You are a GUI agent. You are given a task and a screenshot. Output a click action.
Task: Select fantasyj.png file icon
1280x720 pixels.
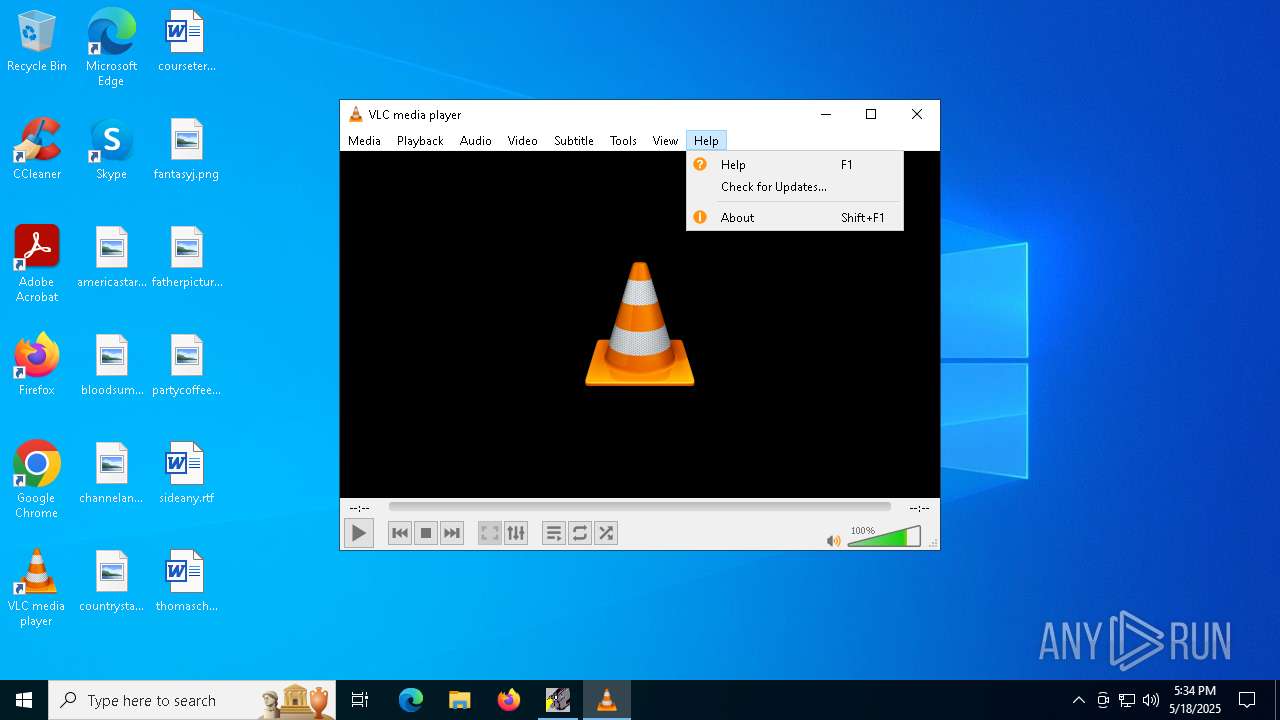point(186,149)
